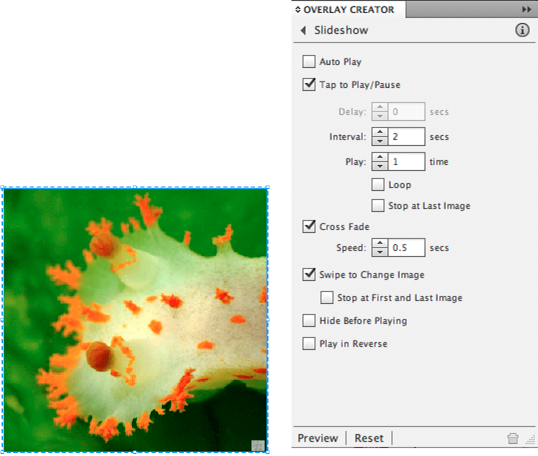The image size is (538, 456).
Task: Click the trash icon in panel footer
Action: coord(513,438)
